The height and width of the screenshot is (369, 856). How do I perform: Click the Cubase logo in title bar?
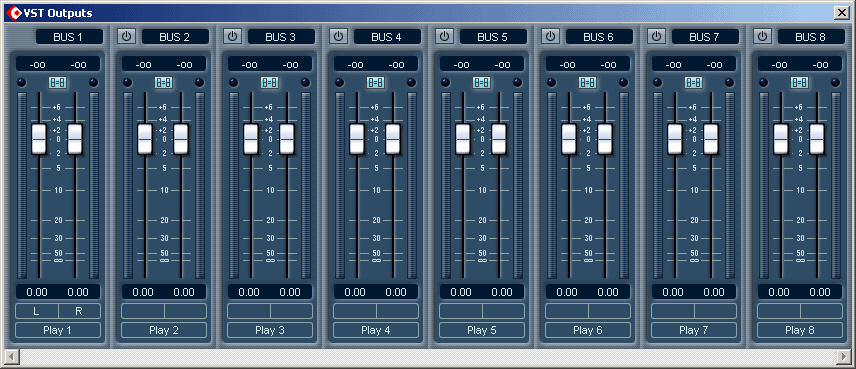15,13
